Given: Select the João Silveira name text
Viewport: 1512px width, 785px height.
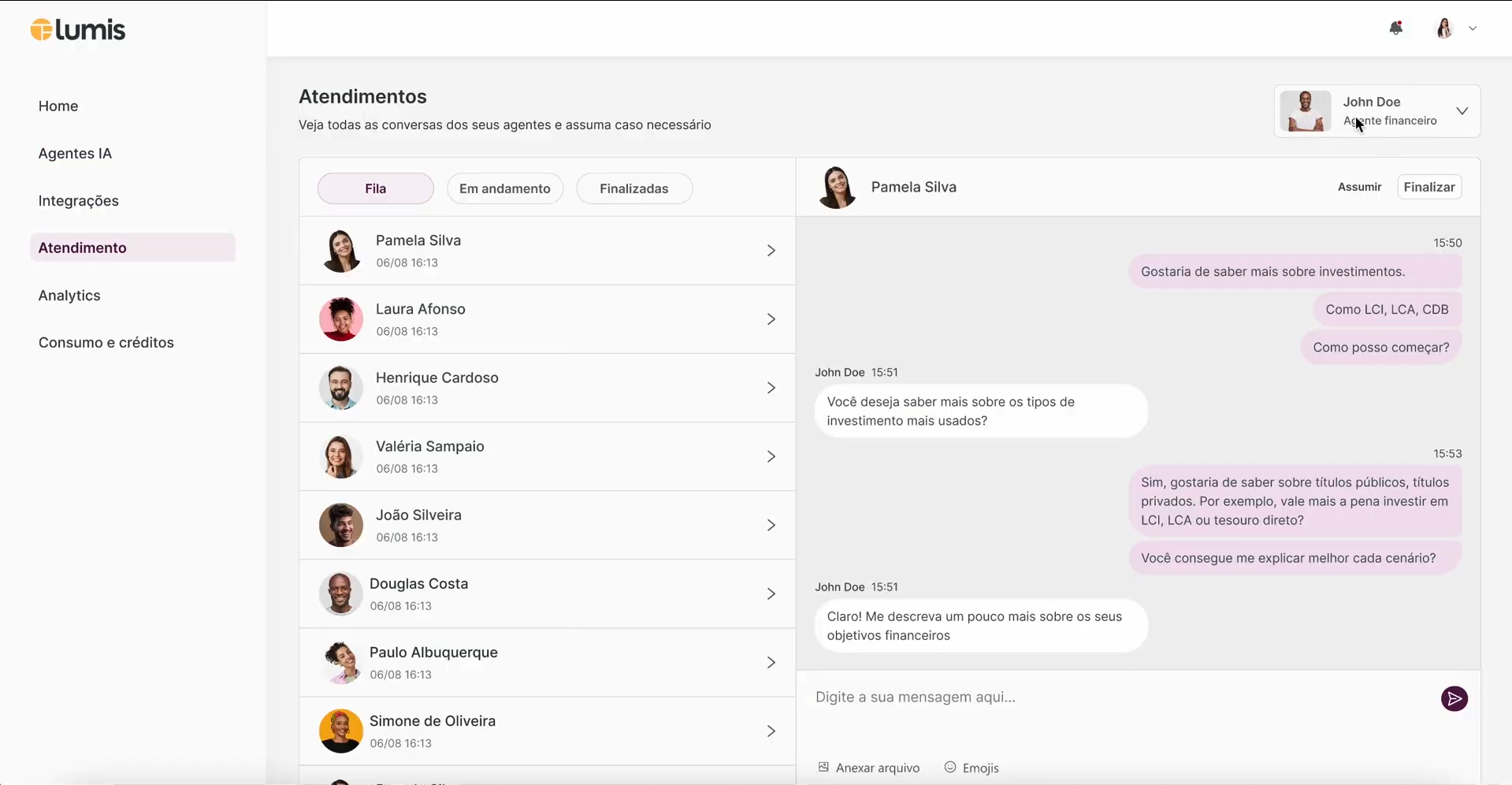Looking at the screenshot, I should pyautogui.click(x=418, y=515).
